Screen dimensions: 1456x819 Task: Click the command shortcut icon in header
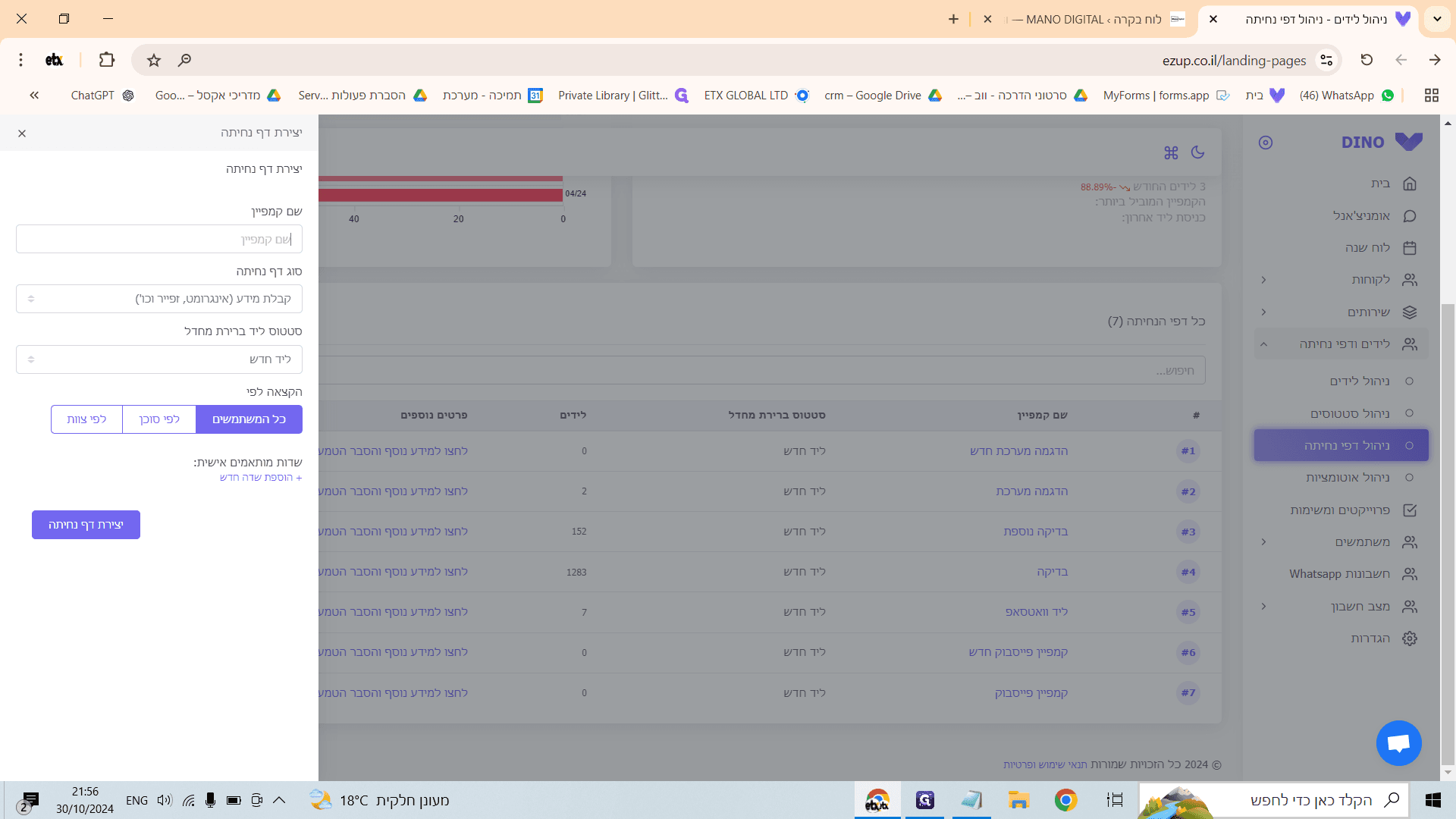coord(1171,152)
